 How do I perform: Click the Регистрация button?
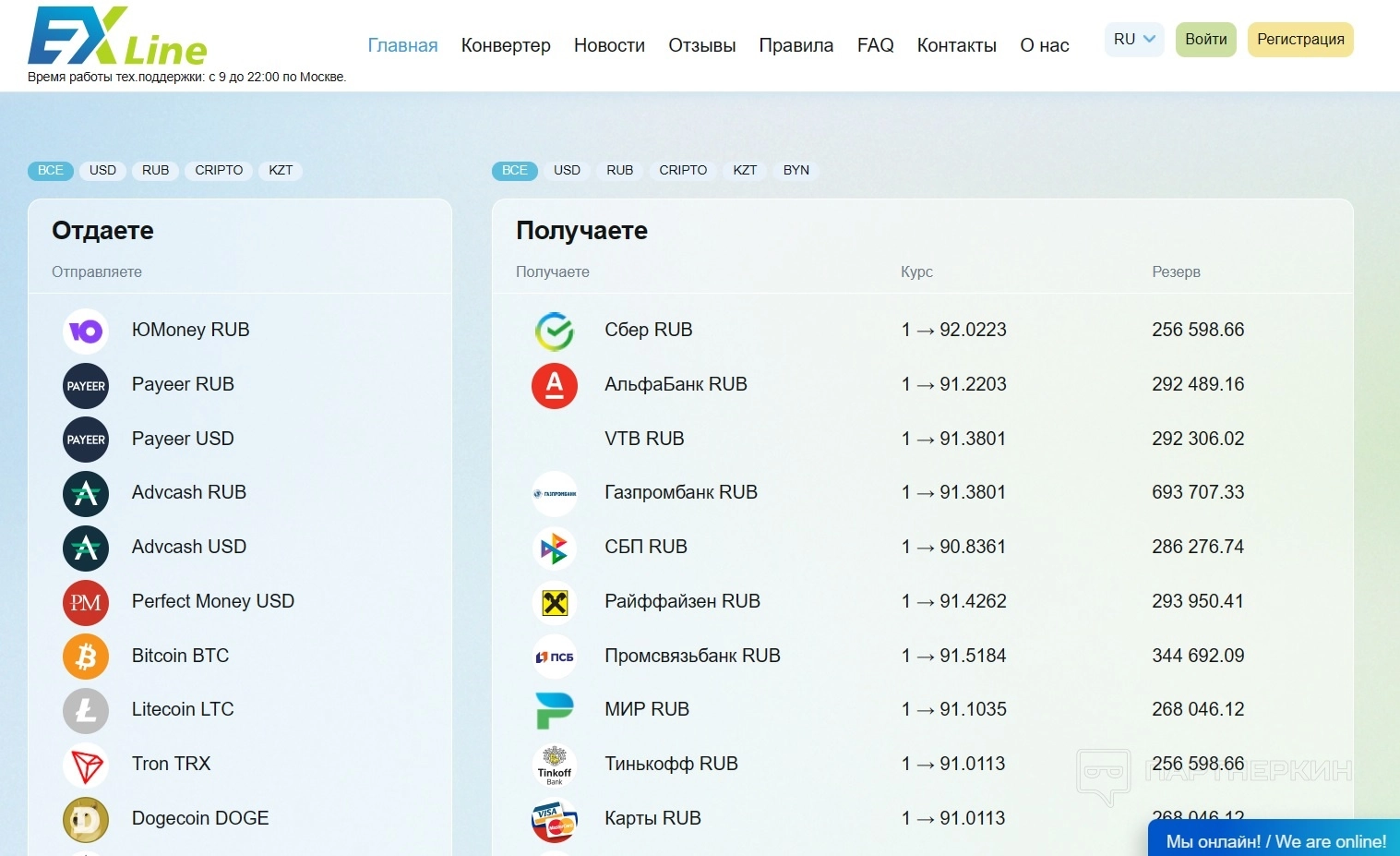pyautogui.click(x=1300, y=40)
